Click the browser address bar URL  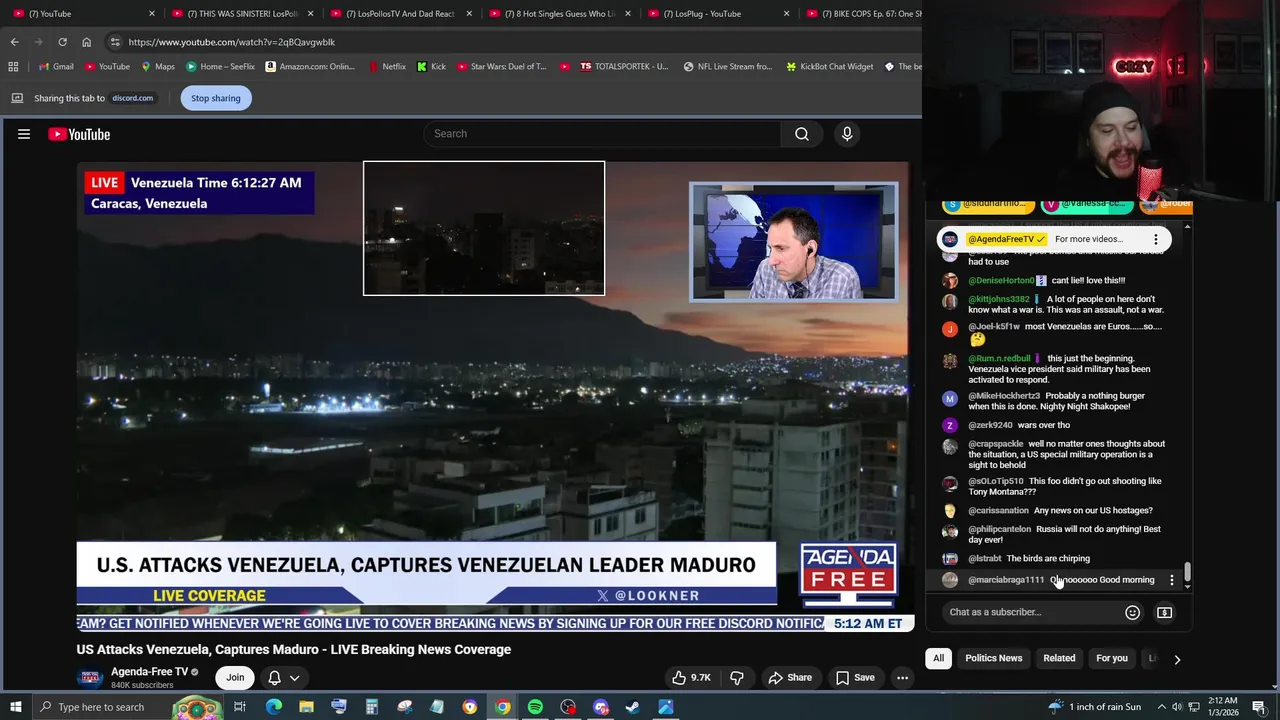(232, 42)
